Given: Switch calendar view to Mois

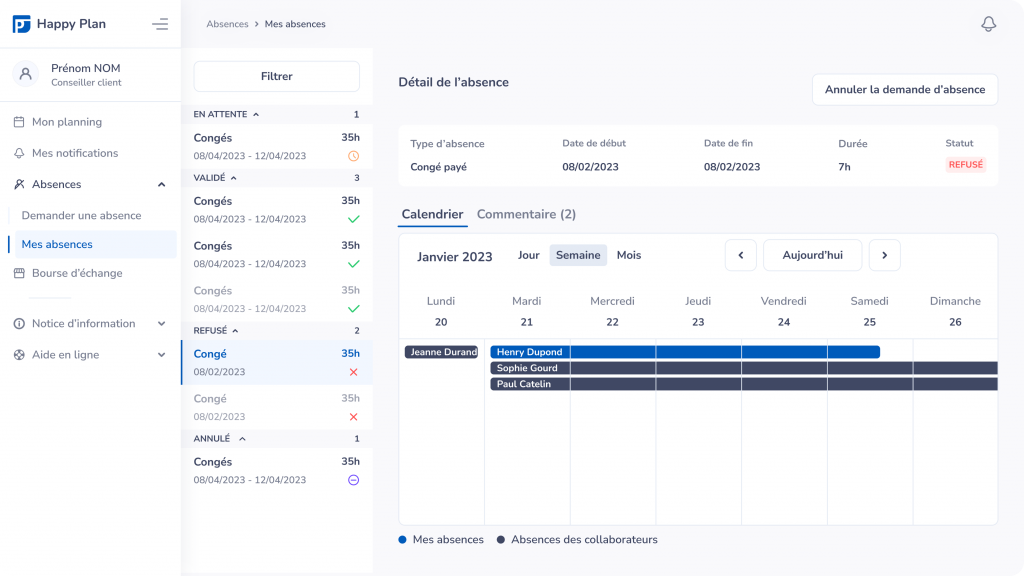Looking at the screenshot, I should [x=629, y=255].
